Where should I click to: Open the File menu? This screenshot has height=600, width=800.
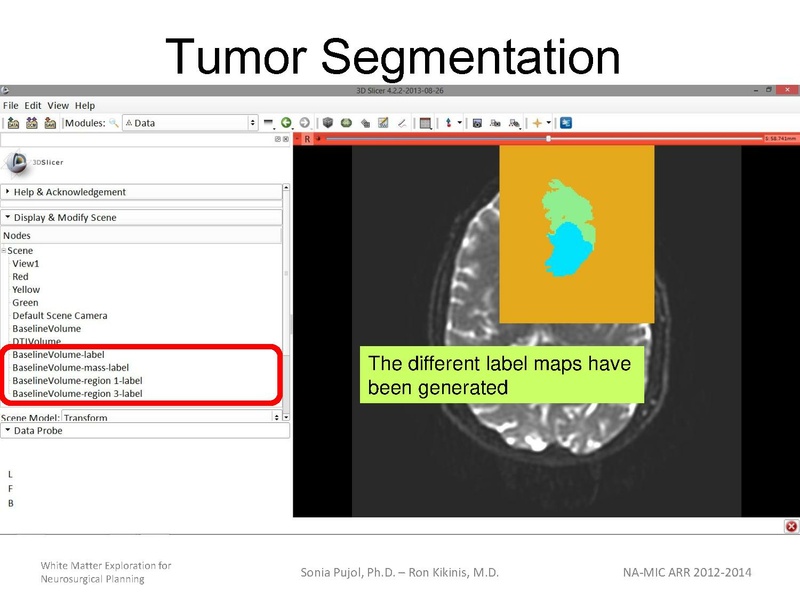pyautogui.click(x=9, y=105)
